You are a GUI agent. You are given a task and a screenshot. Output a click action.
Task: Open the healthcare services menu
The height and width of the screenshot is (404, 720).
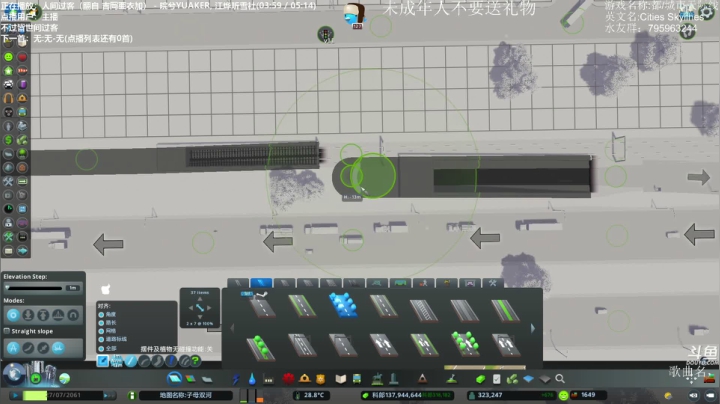(x=288, y=379)
